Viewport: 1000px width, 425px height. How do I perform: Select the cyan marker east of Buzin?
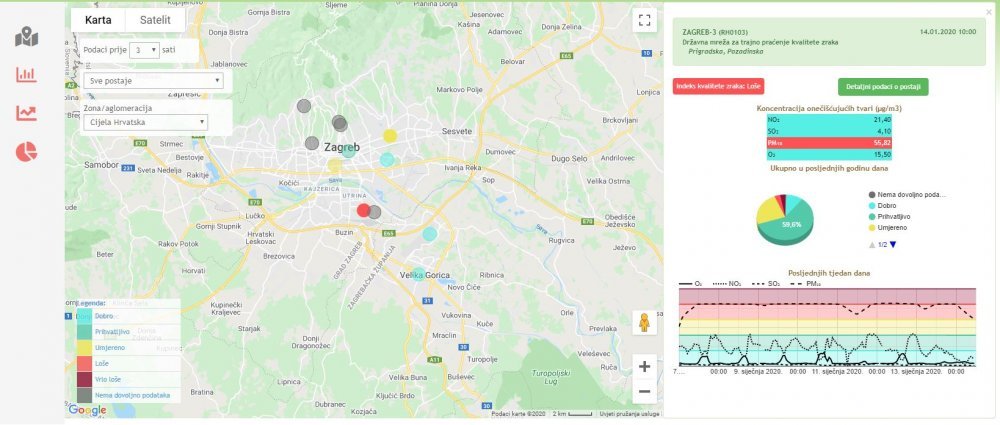(430, 234)
